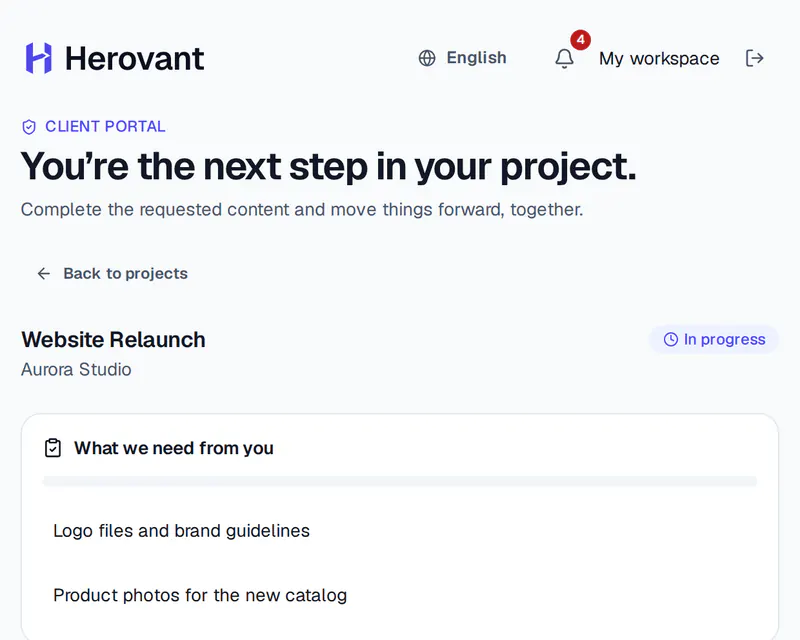Screen dimensions: 800x640
Task: Click the What we need from you heading
Action: 174,448
